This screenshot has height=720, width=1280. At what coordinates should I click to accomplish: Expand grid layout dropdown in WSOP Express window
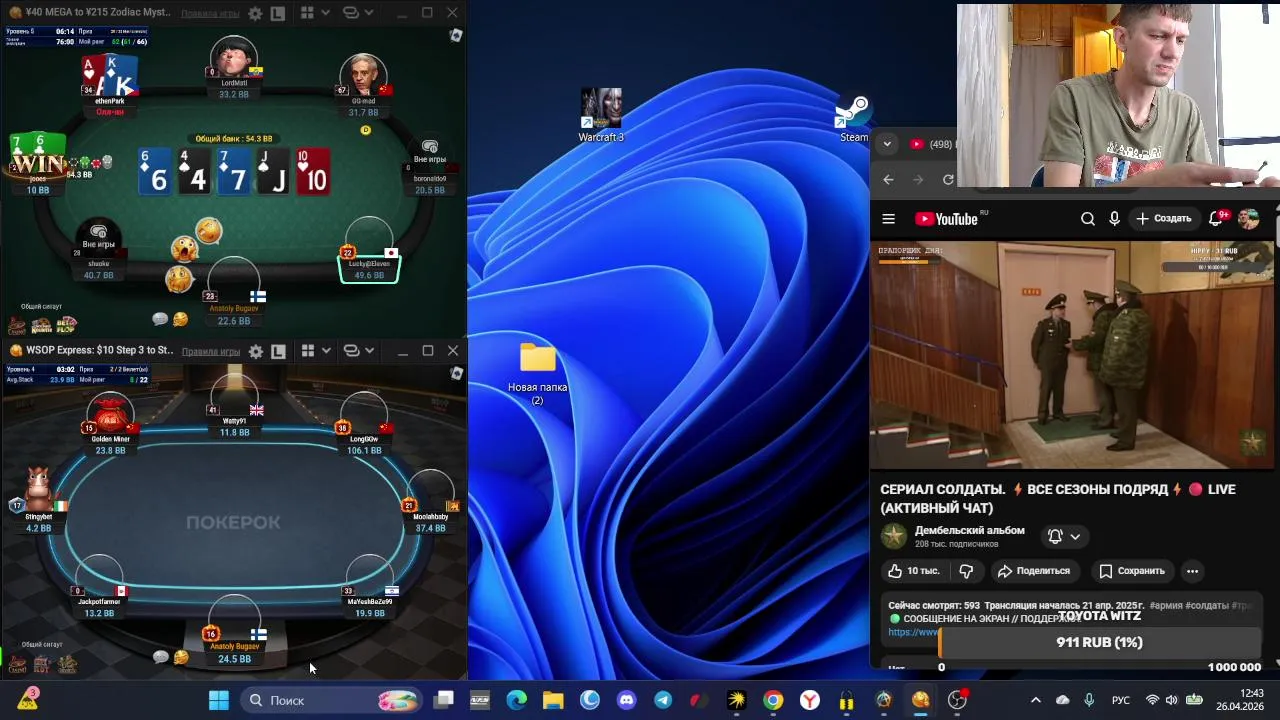326,351
